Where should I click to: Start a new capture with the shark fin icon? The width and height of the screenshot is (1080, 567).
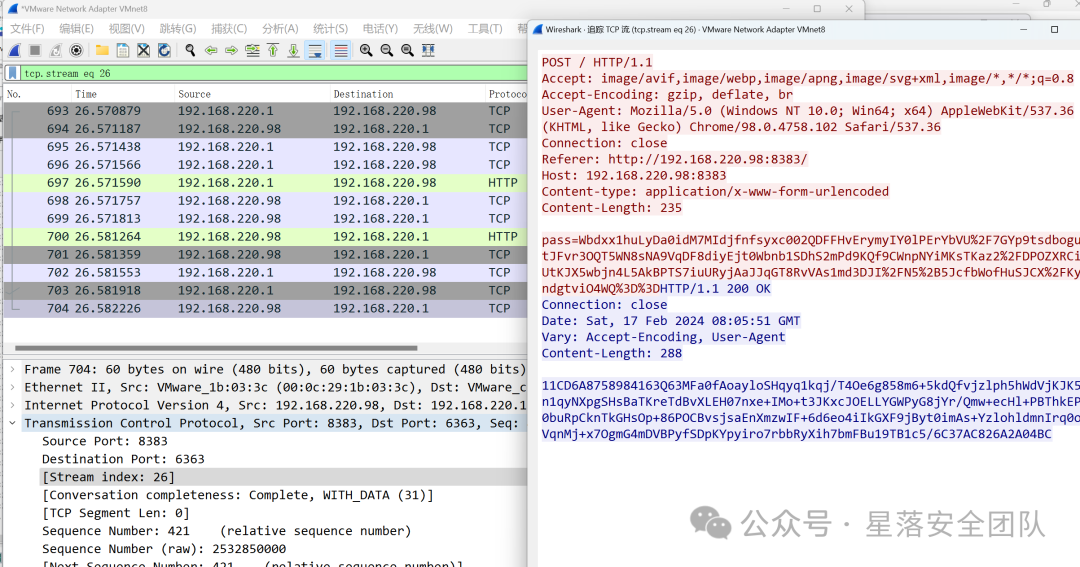click(14, 50)
